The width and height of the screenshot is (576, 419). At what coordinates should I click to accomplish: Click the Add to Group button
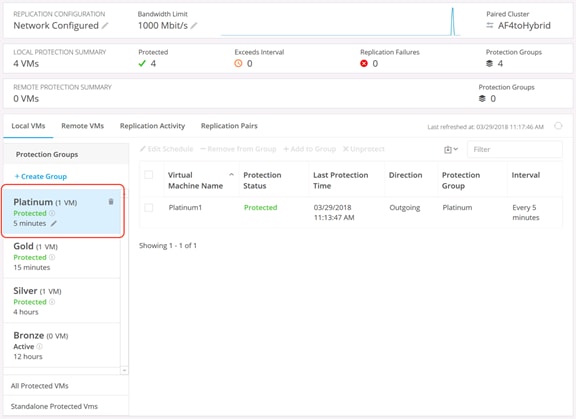pyautogui.click(x=310, y=149)
